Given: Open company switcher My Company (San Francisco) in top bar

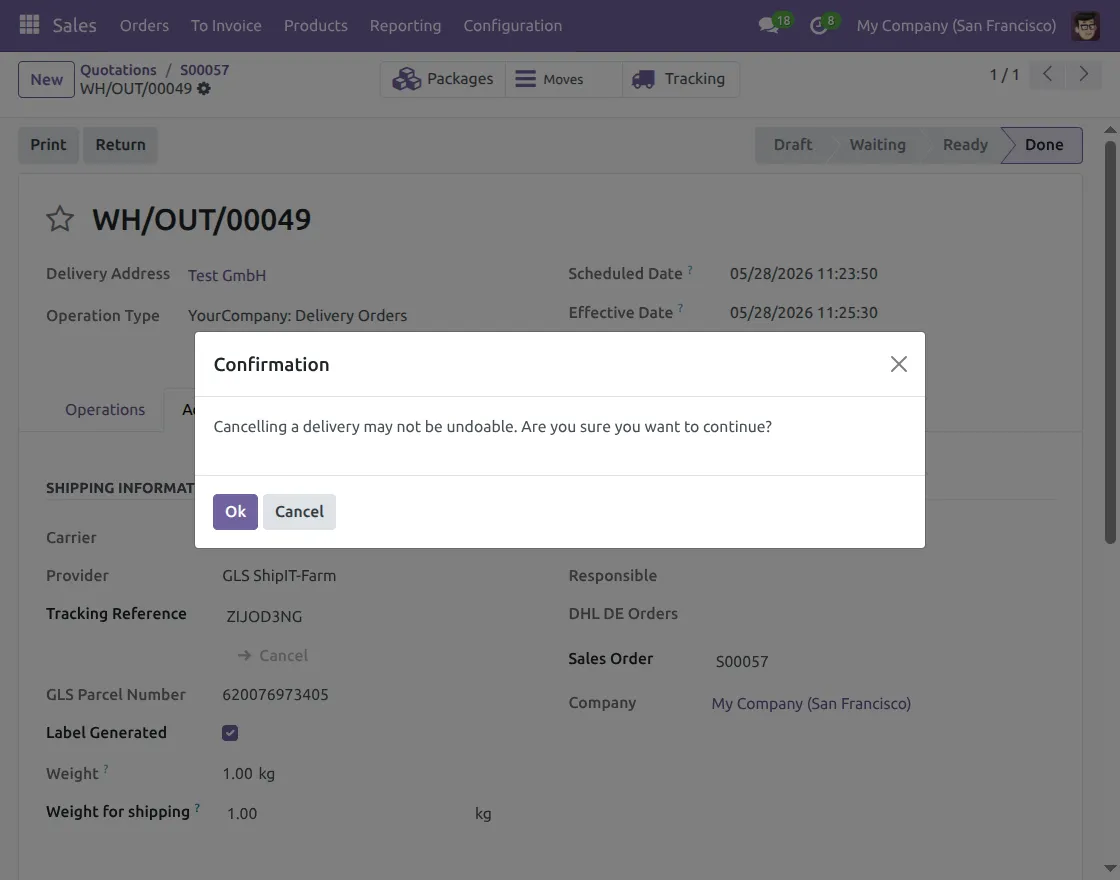Looking at the screenshot, I should (956, 26).
